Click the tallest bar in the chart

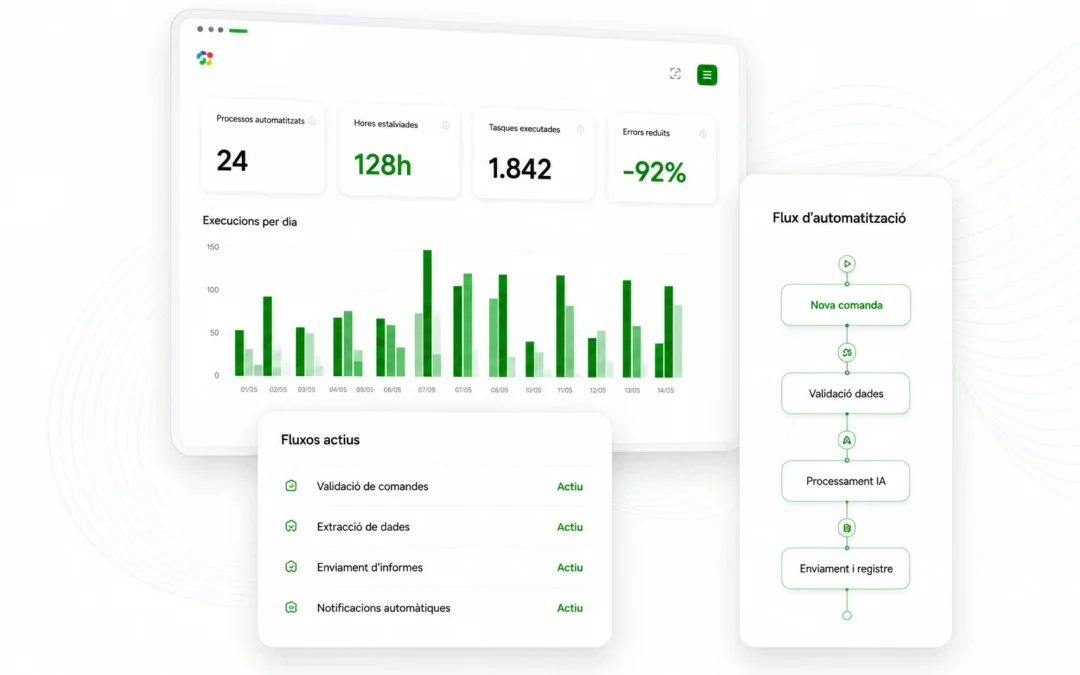(x=427, y=313)
